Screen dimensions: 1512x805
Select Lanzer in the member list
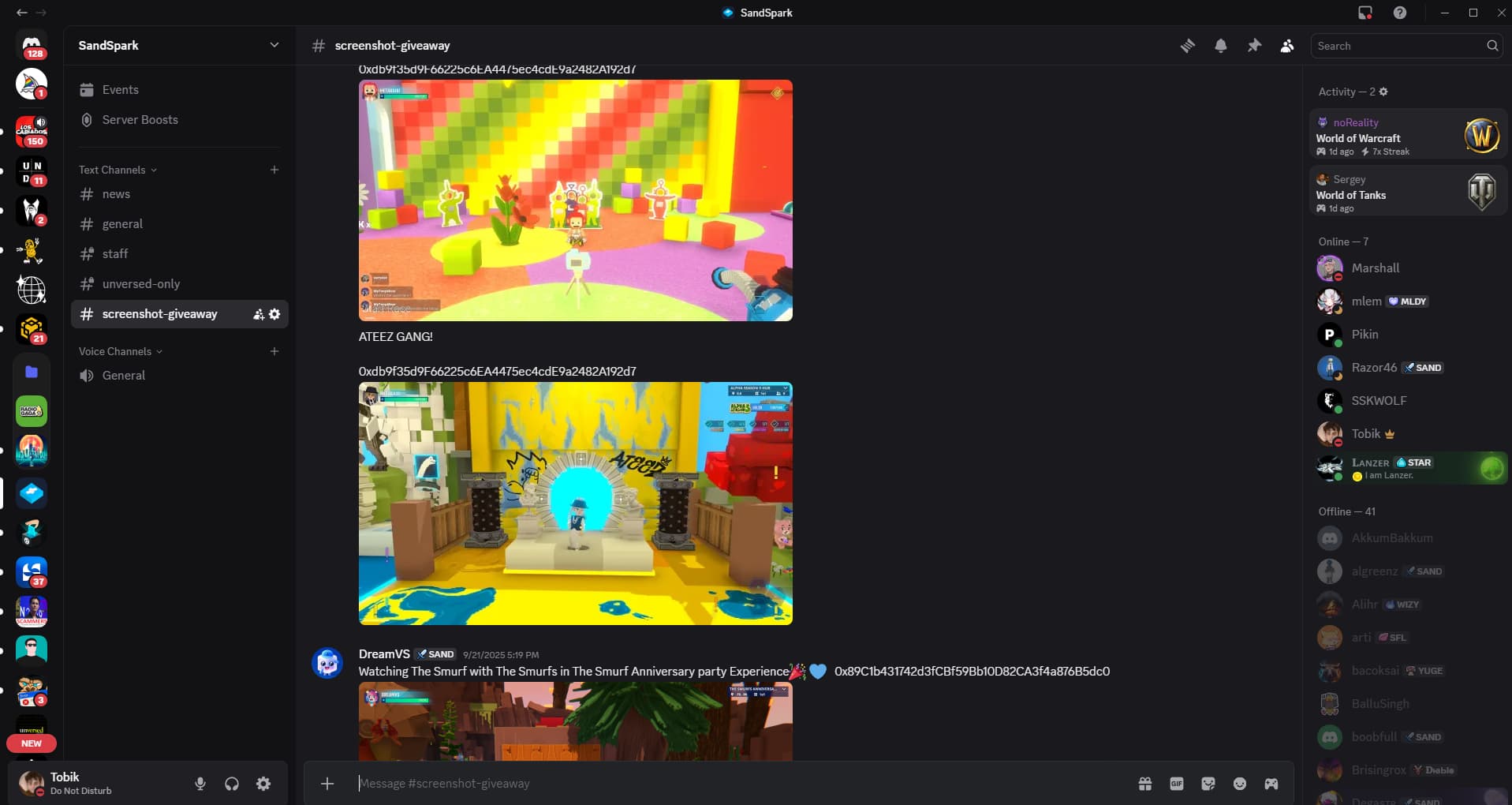point(1407,467)
